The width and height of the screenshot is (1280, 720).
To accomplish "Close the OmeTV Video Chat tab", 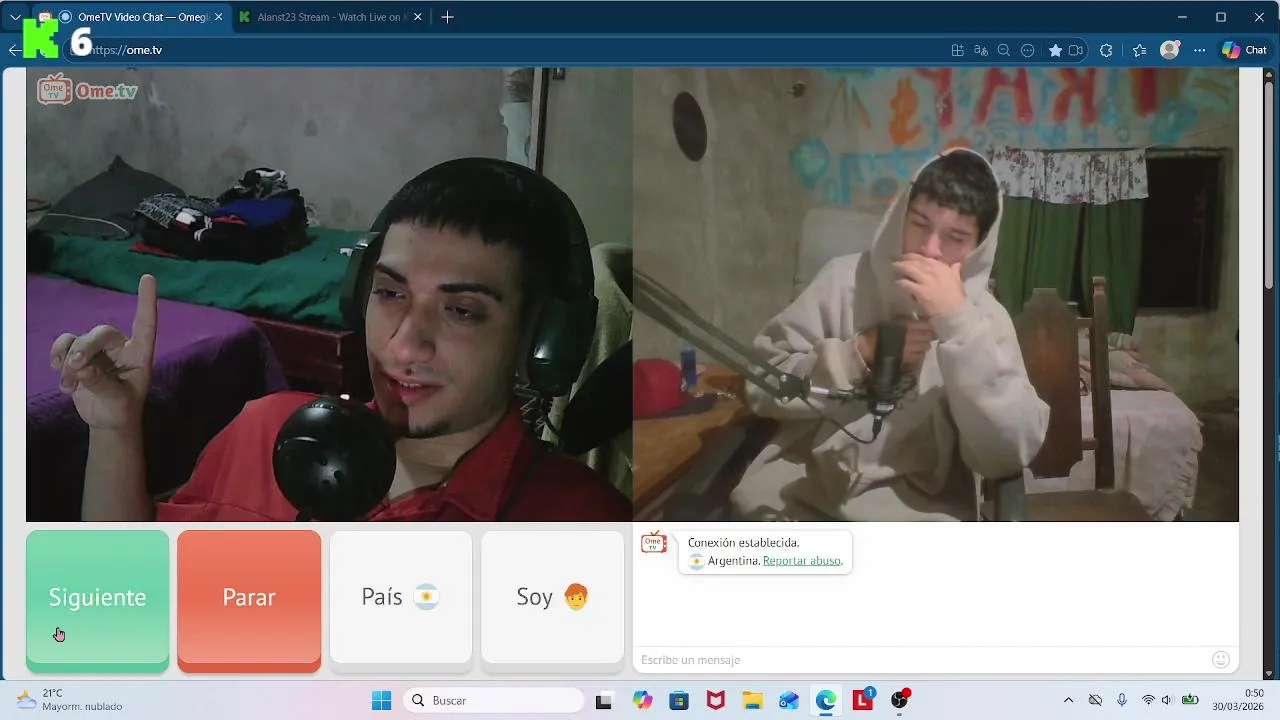I will [218, 17].
